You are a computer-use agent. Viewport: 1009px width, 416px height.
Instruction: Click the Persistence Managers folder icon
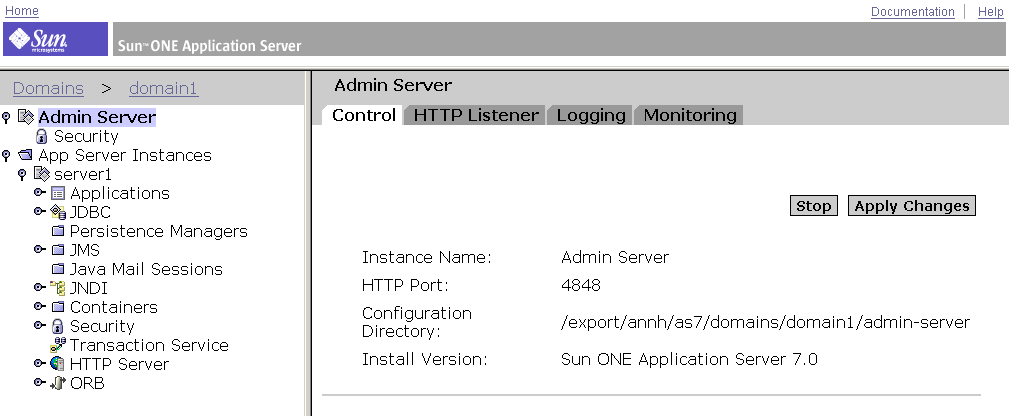58,231
